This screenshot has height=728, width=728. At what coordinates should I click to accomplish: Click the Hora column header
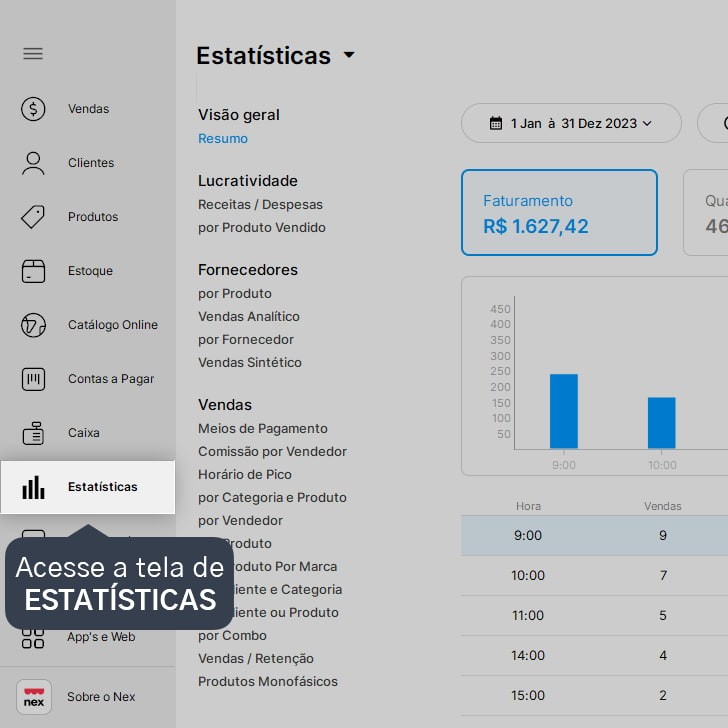click(x=528, y=507)
